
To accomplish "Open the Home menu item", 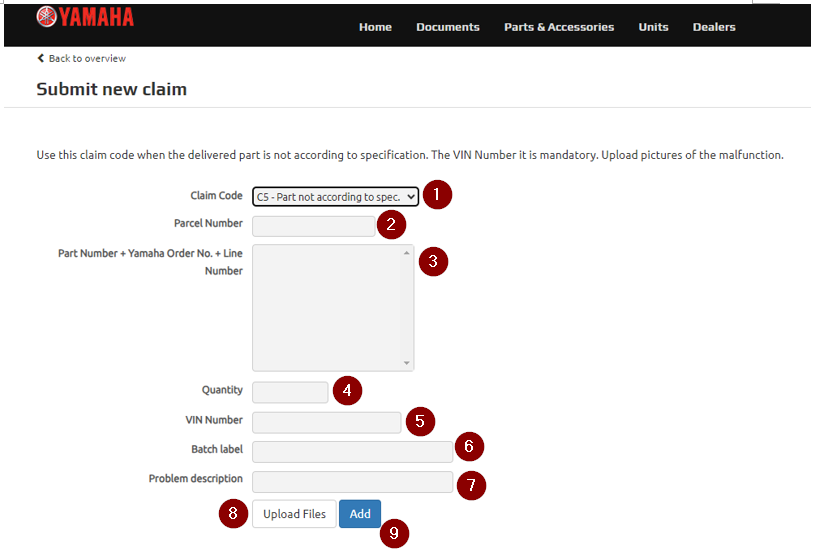I will point(375,27).
